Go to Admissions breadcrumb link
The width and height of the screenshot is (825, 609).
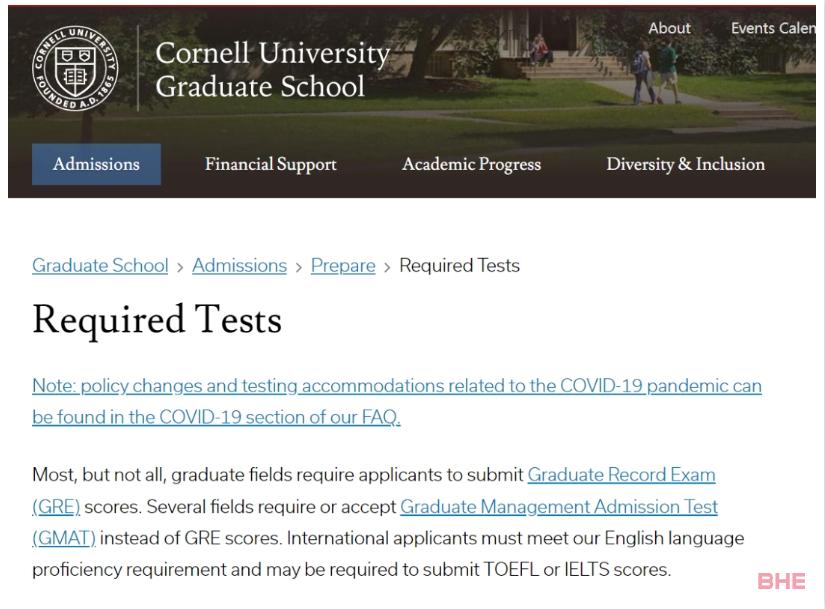(x=239, y=265)
